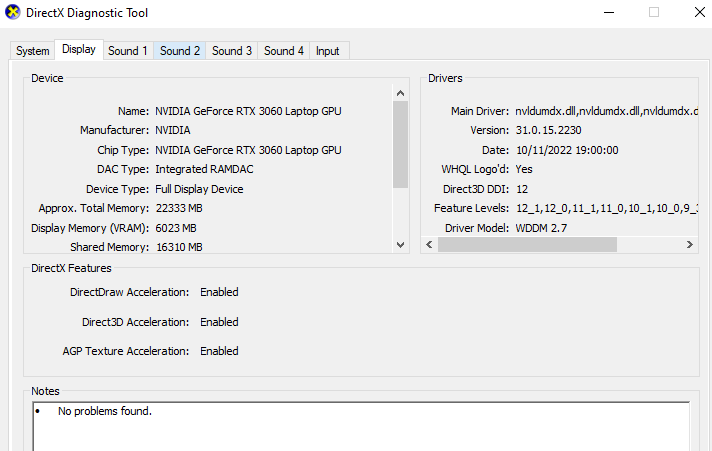Click the 'Drivers' group heading

tap(445, 78)
